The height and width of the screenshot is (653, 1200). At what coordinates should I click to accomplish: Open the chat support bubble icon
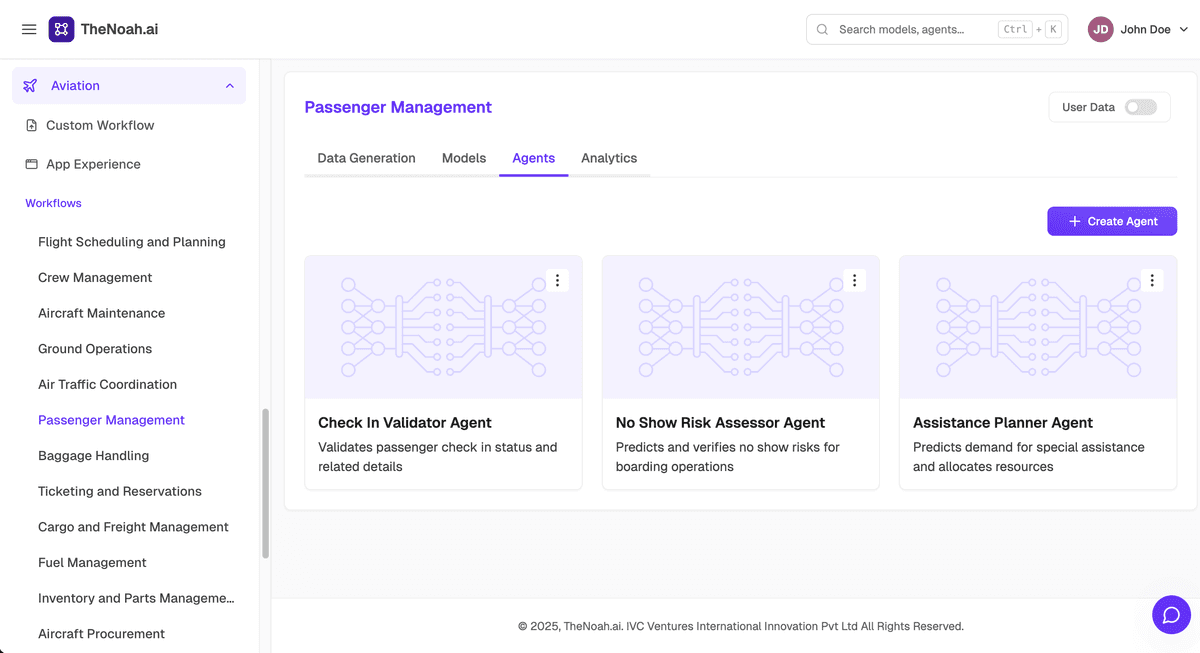(1171, 614)
